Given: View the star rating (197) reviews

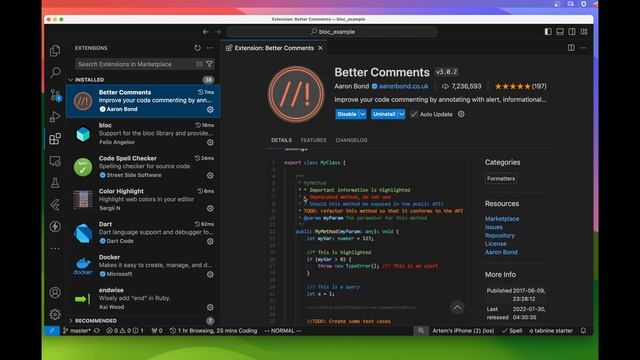Looking at the screenshot, I should (x=520, y=86).
